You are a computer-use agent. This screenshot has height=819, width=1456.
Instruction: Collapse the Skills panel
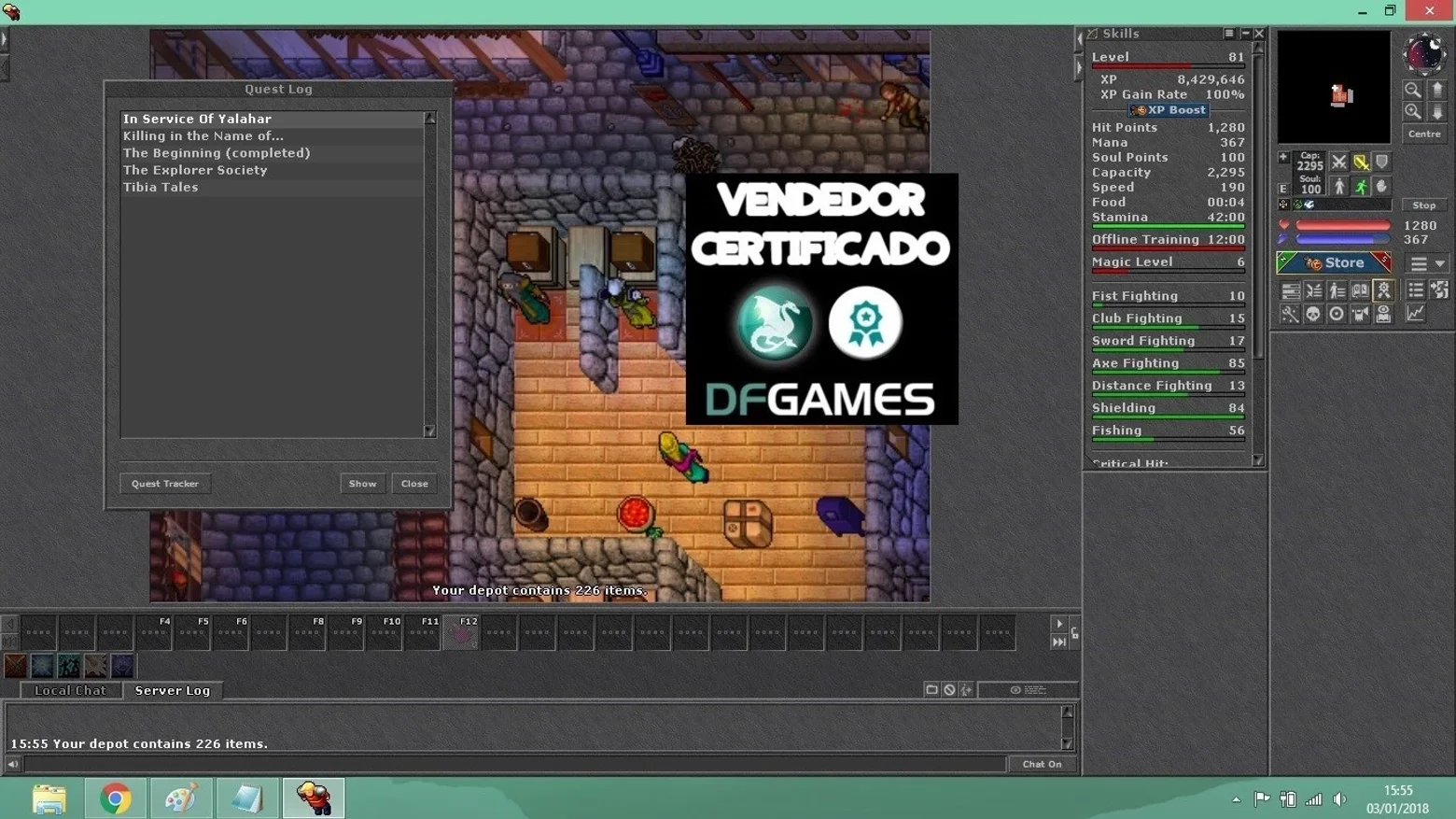point(1245,34)
